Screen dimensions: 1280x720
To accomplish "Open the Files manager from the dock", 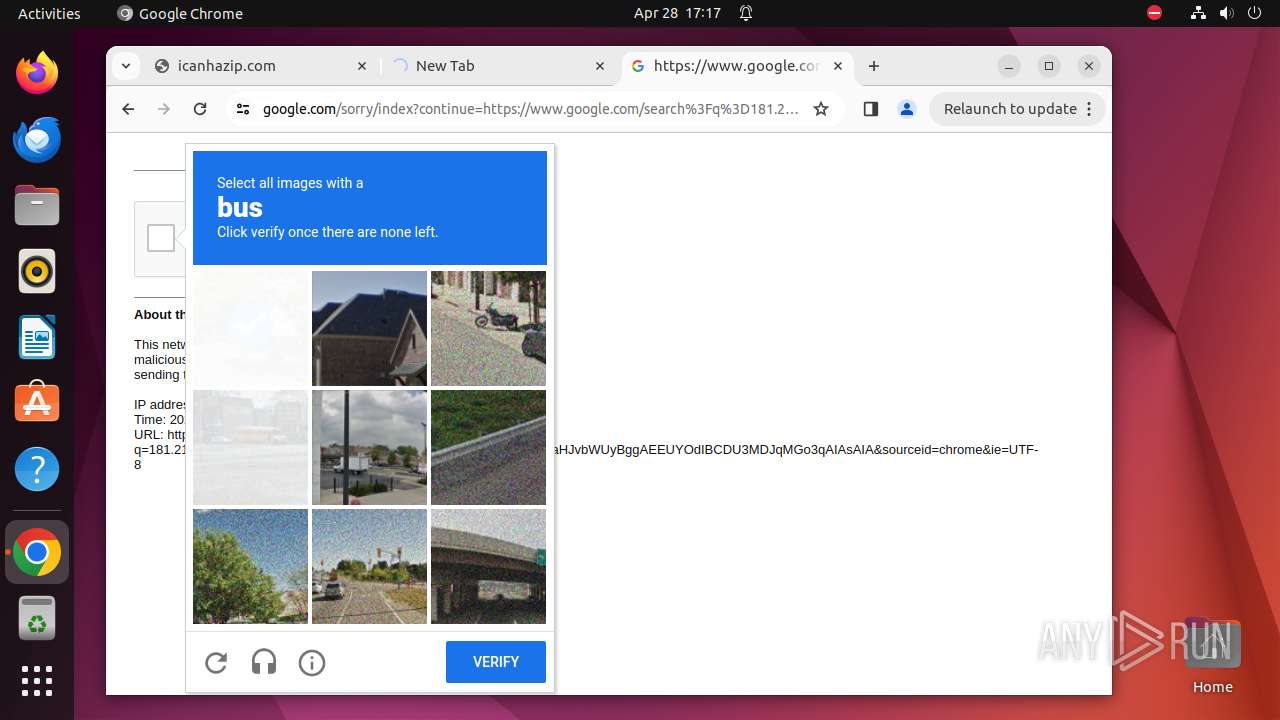I will click(37, 205).
